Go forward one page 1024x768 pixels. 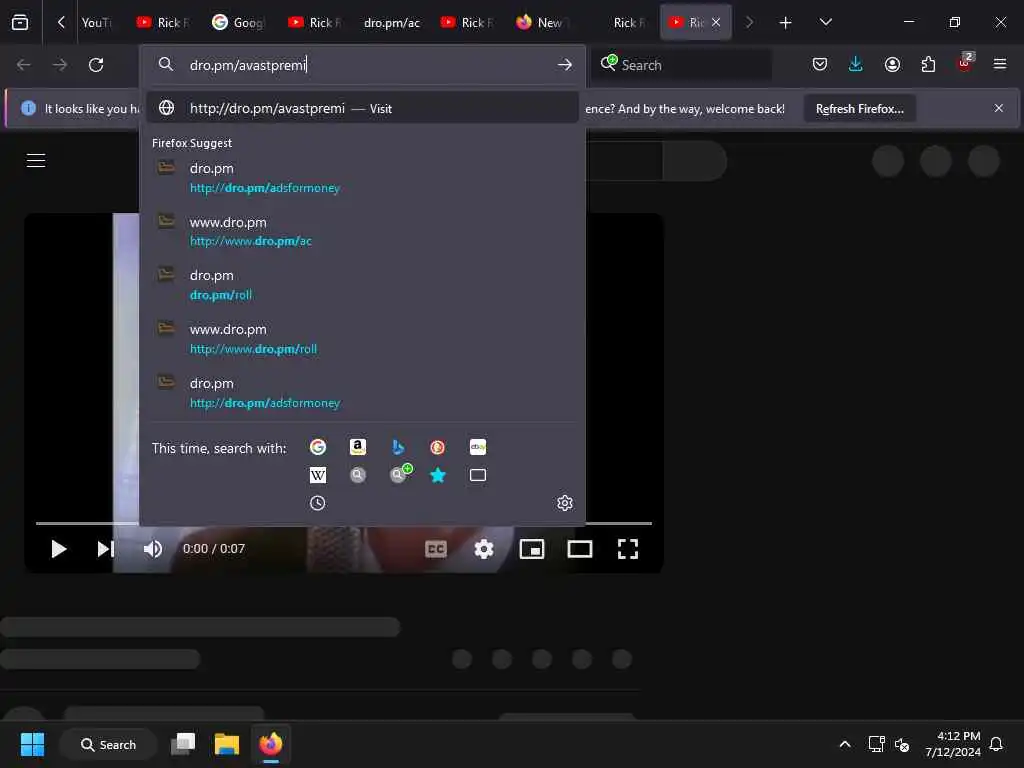tap(59, 65)
